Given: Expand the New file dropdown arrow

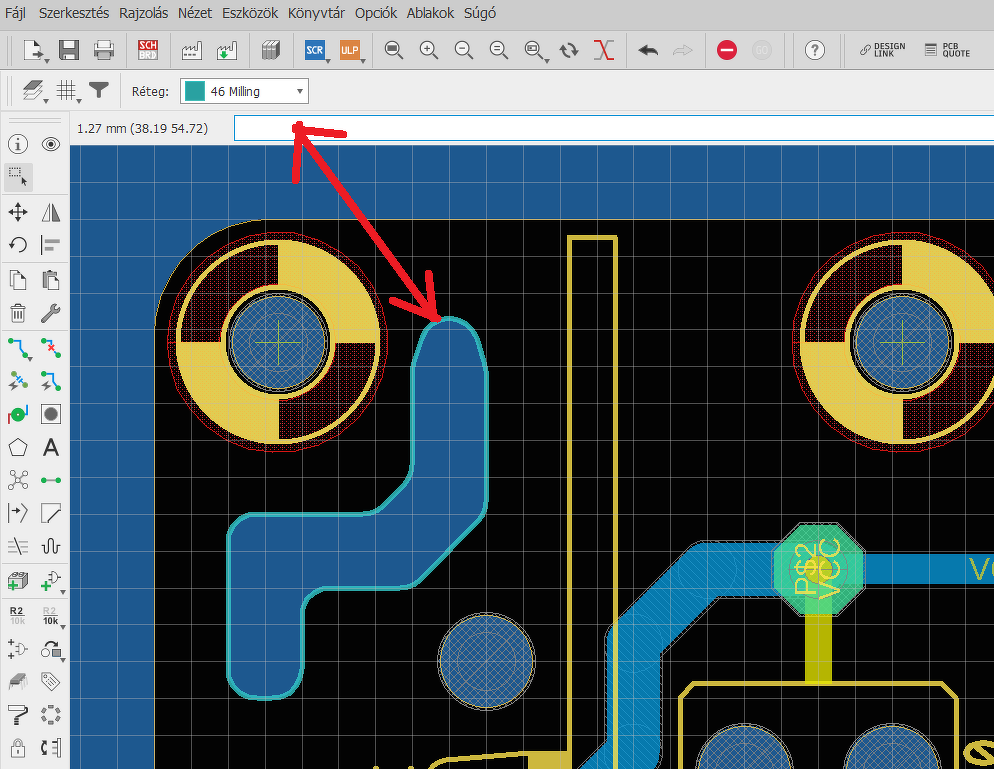Looking at the screenshot, I should tap(48, 61).
